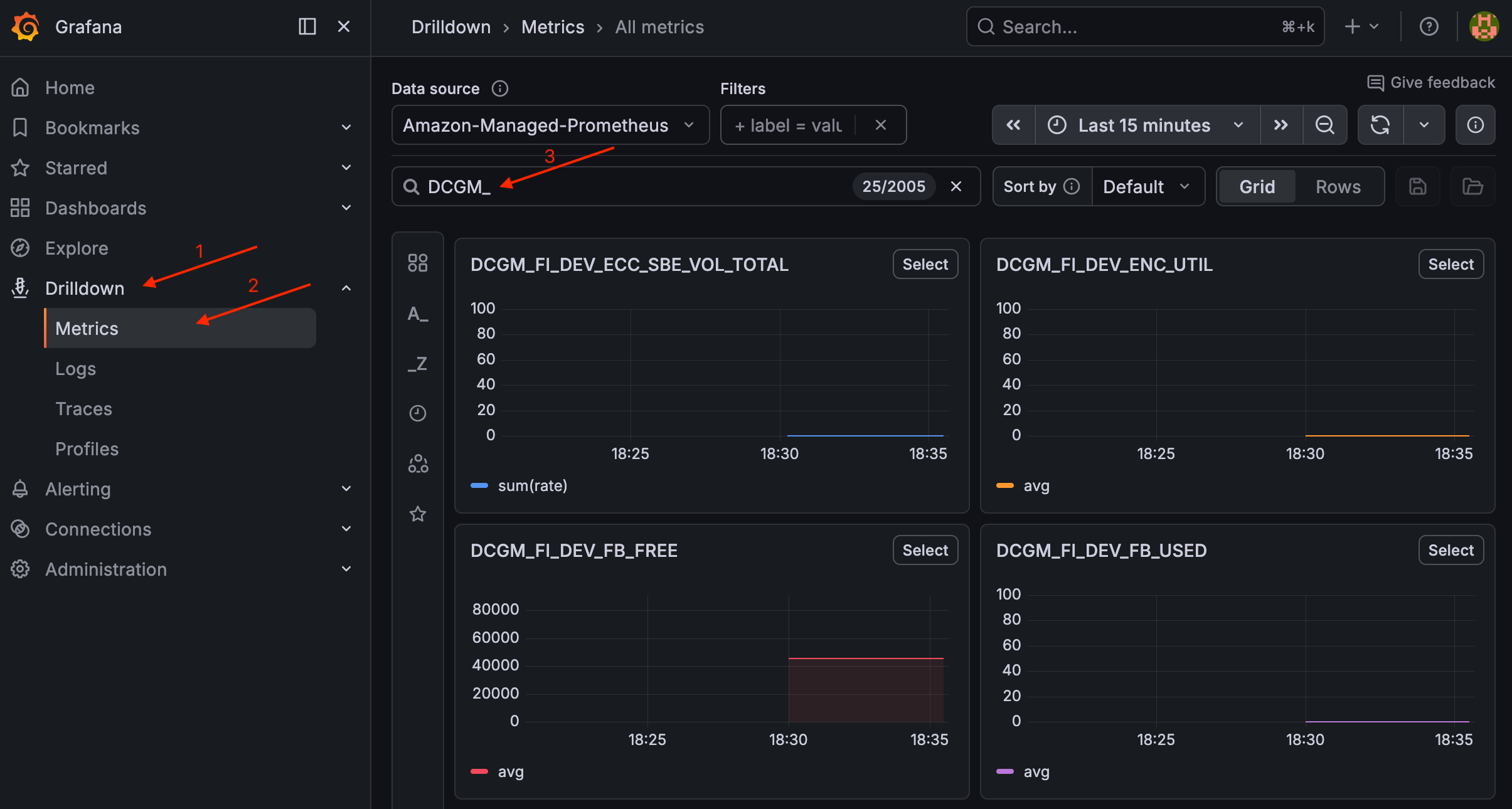The width and height of the screenshot is (1512, 809).
Task: Clear the Filters with X icon
Action: [x=881, y=125]
